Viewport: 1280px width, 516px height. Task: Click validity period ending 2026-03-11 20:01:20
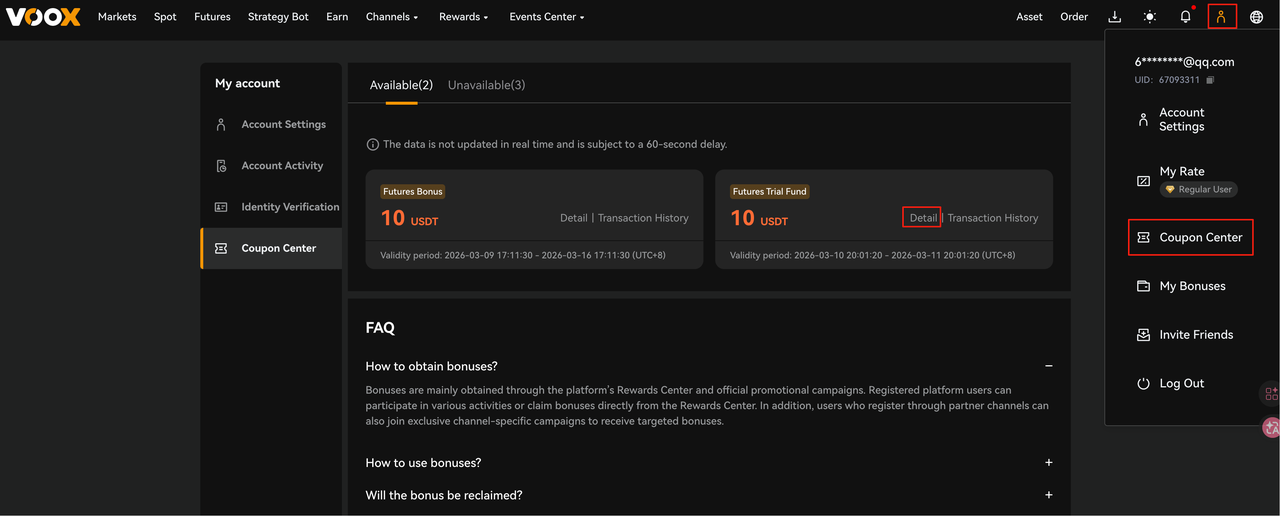(873, 255)
